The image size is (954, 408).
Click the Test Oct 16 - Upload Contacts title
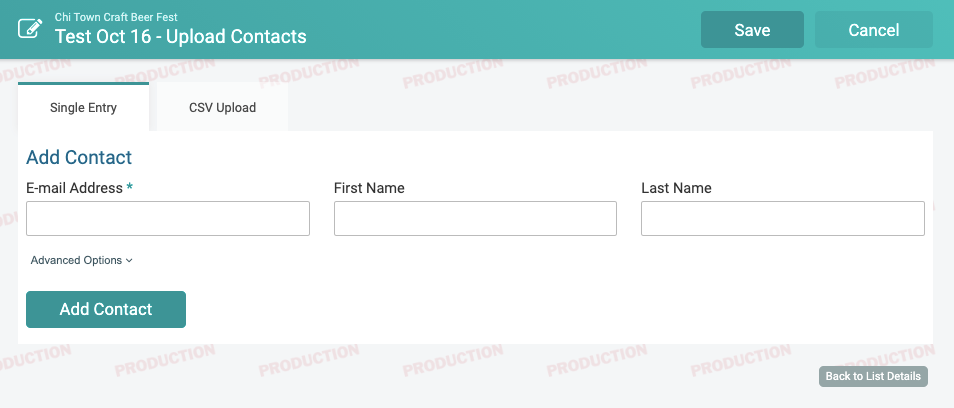pyautogui.click(x=181, y=36)
